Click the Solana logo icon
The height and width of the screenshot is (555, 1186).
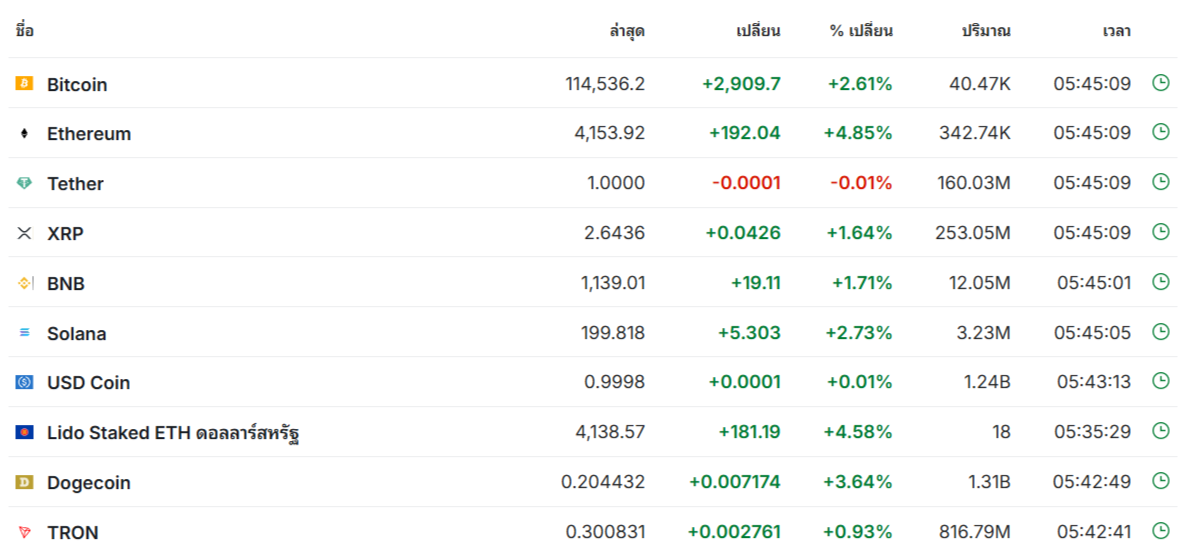(x=24, y=333)
